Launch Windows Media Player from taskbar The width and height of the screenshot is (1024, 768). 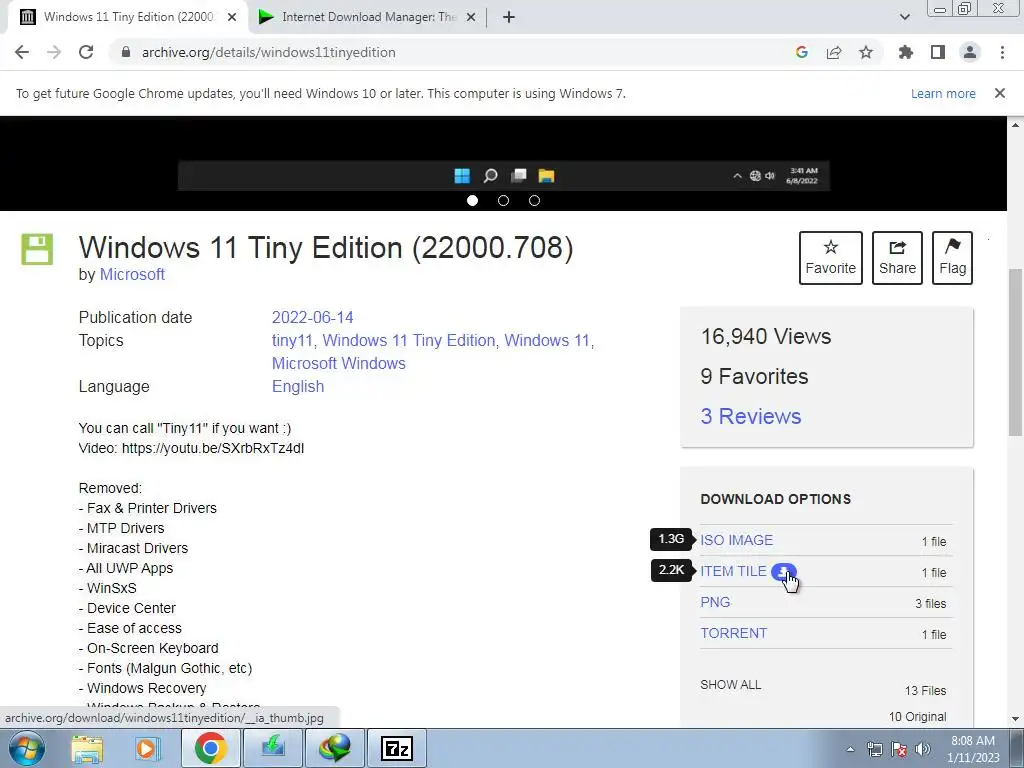pos(148,748)
